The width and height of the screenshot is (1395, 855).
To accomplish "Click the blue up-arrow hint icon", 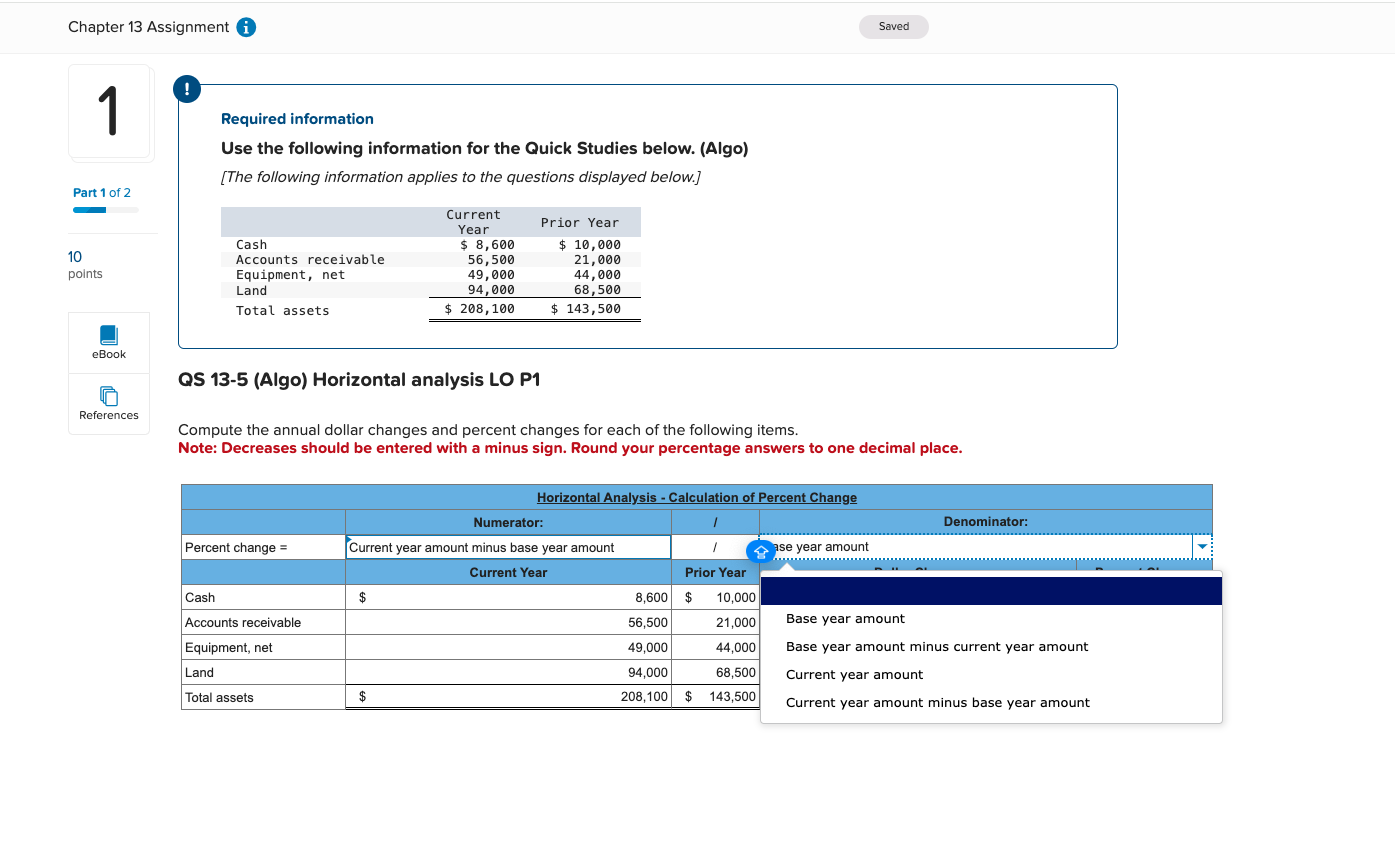I will [x=760, y=551].
